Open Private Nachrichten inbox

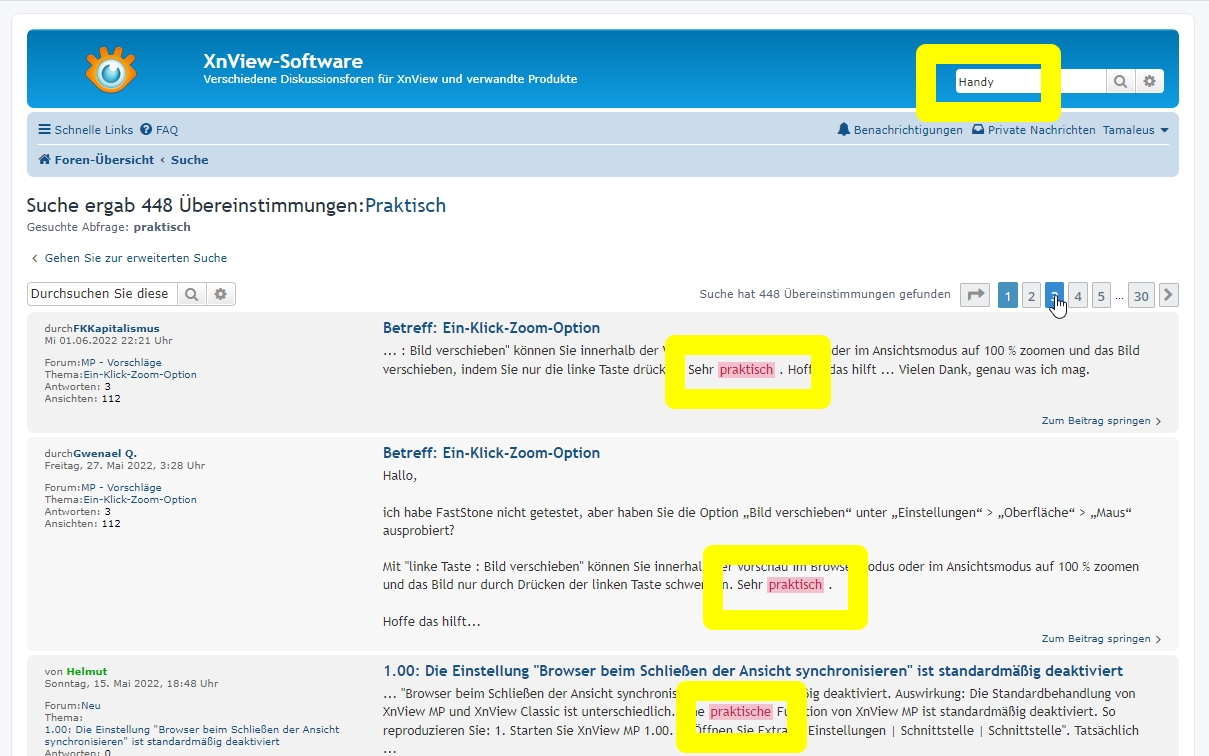1033,130
